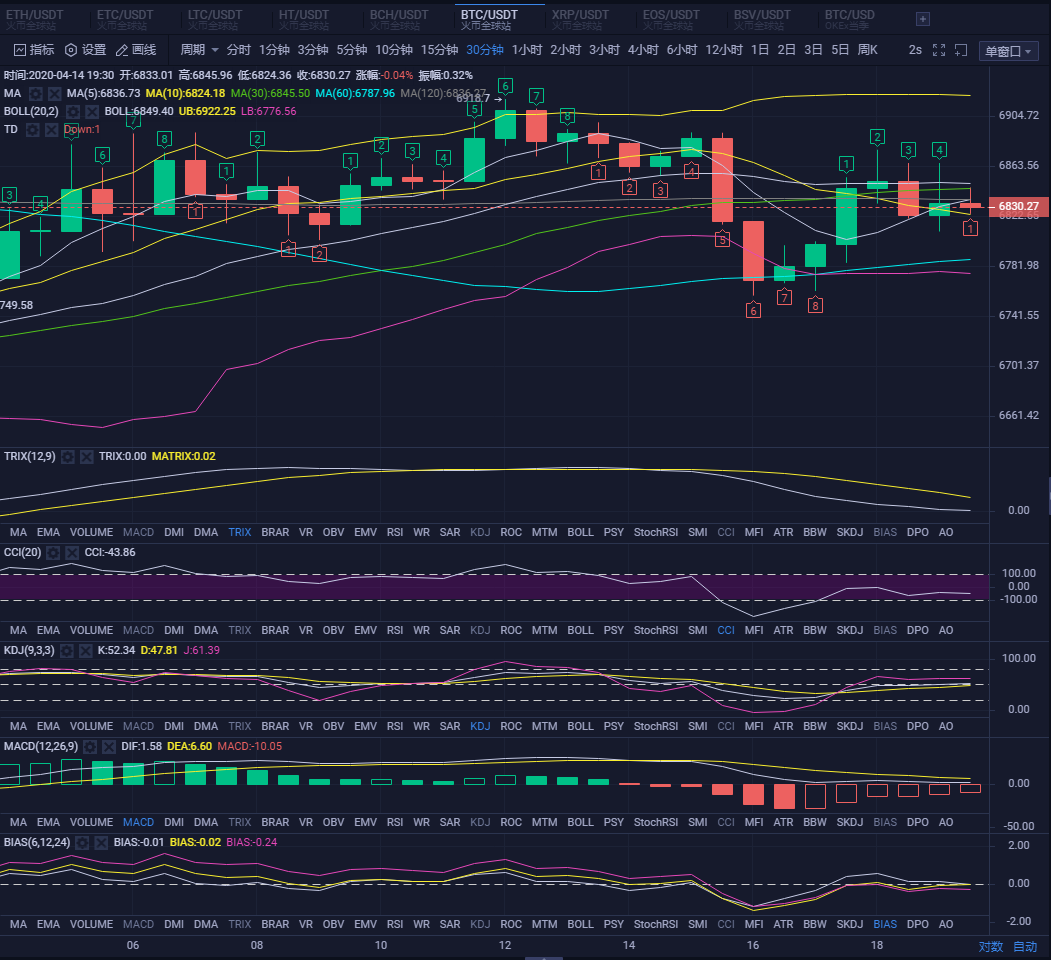Click the MACD:-10.05 readout
Screen dimensions: 1051x960
point(249,746)
